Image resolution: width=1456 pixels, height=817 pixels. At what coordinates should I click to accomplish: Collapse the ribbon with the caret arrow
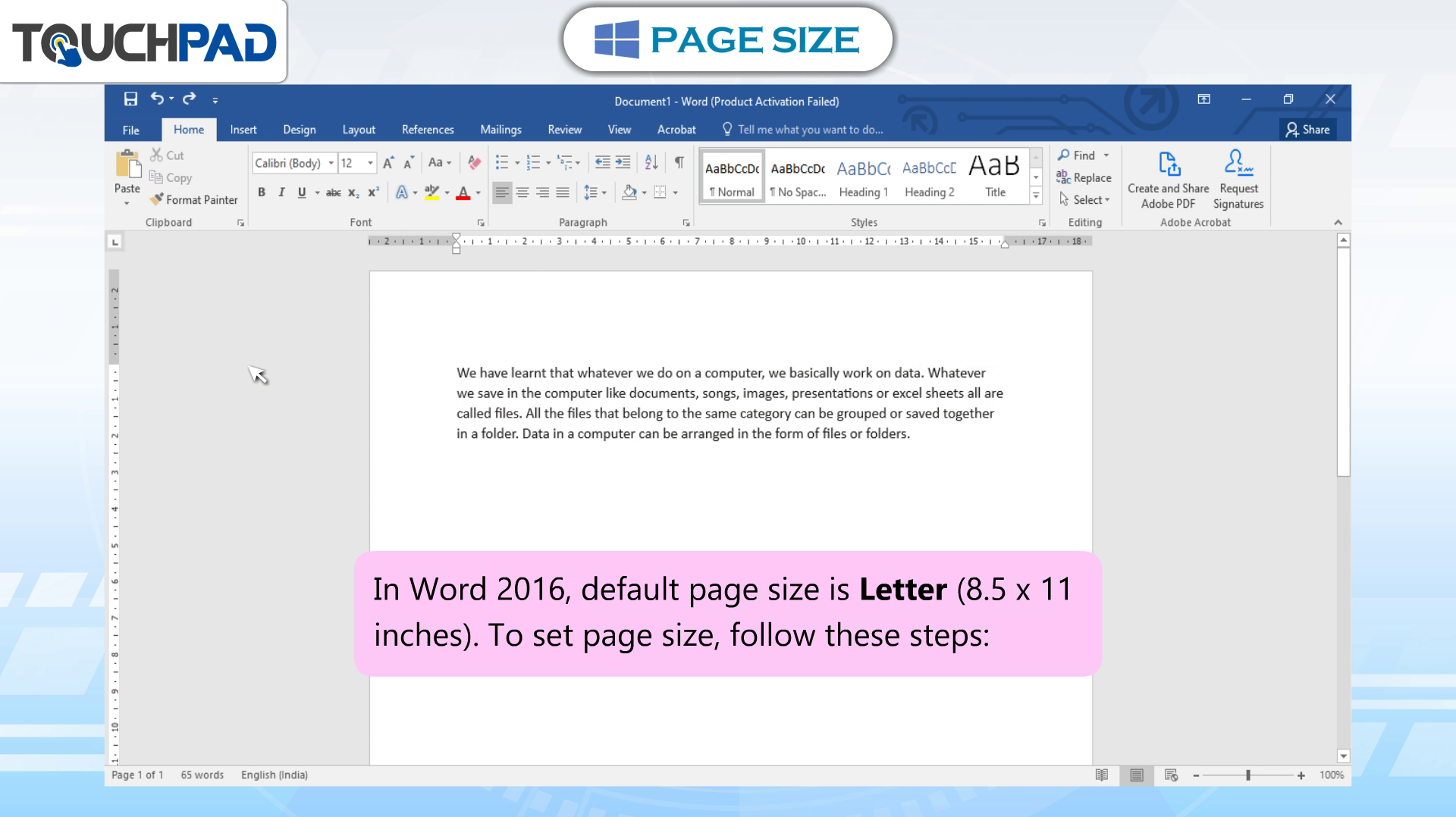point(1338,222)
